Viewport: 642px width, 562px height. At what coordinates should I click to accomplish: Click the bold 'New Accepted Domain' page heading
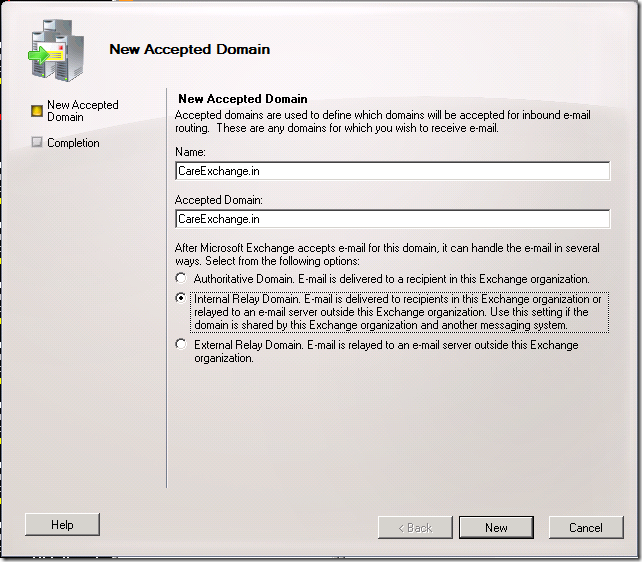pyautogui.click(x=243, y=99)
